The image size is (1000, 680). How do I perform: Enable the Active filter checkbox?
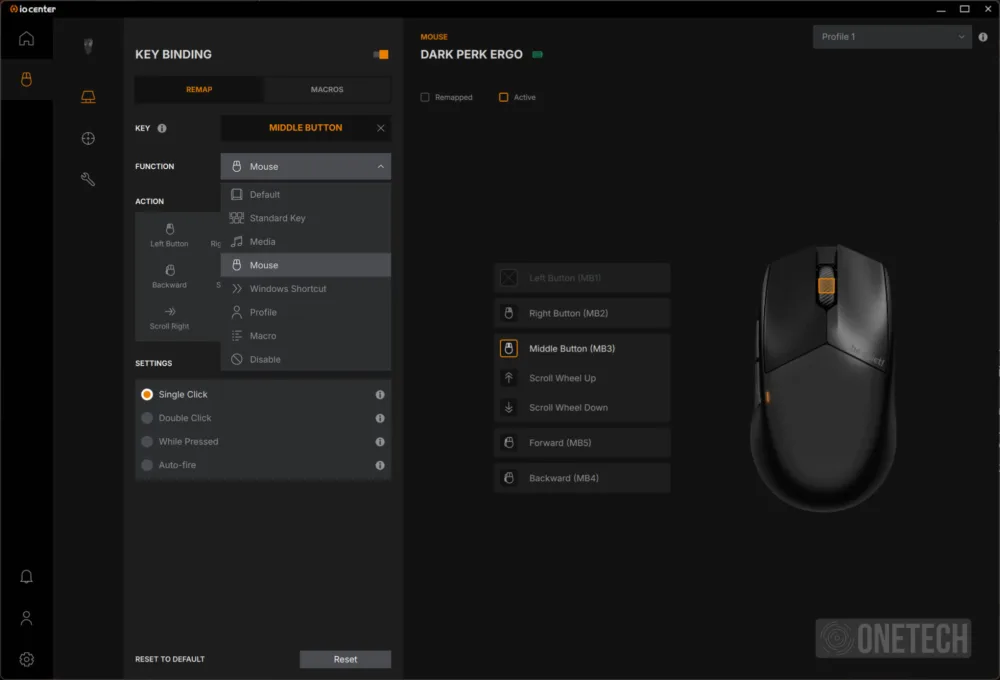(x=502, y=97)
